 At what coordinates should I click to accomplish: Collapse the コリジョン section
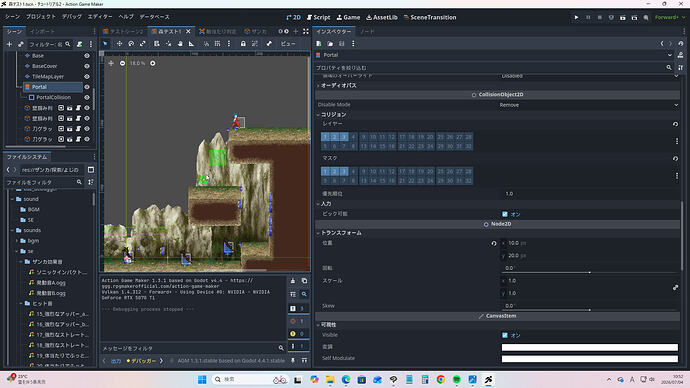click(333, 114)
